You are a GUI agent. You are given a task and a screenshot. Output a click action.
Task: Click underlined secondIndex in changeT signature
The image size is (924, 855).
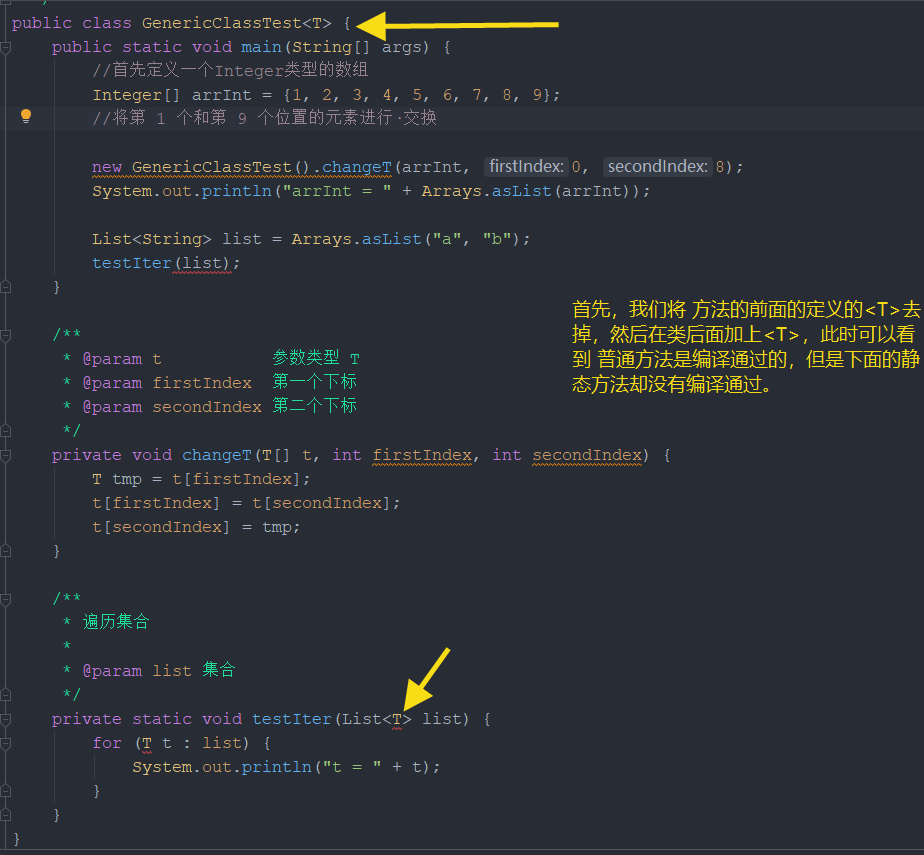pos(587,455)
